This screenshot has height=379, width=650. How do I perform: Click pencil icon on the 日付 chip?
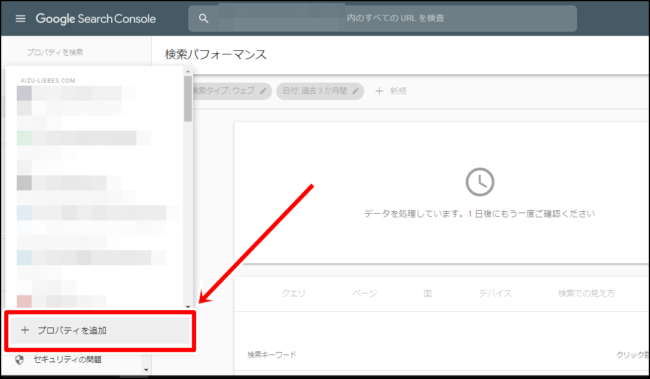click(355, 91)
